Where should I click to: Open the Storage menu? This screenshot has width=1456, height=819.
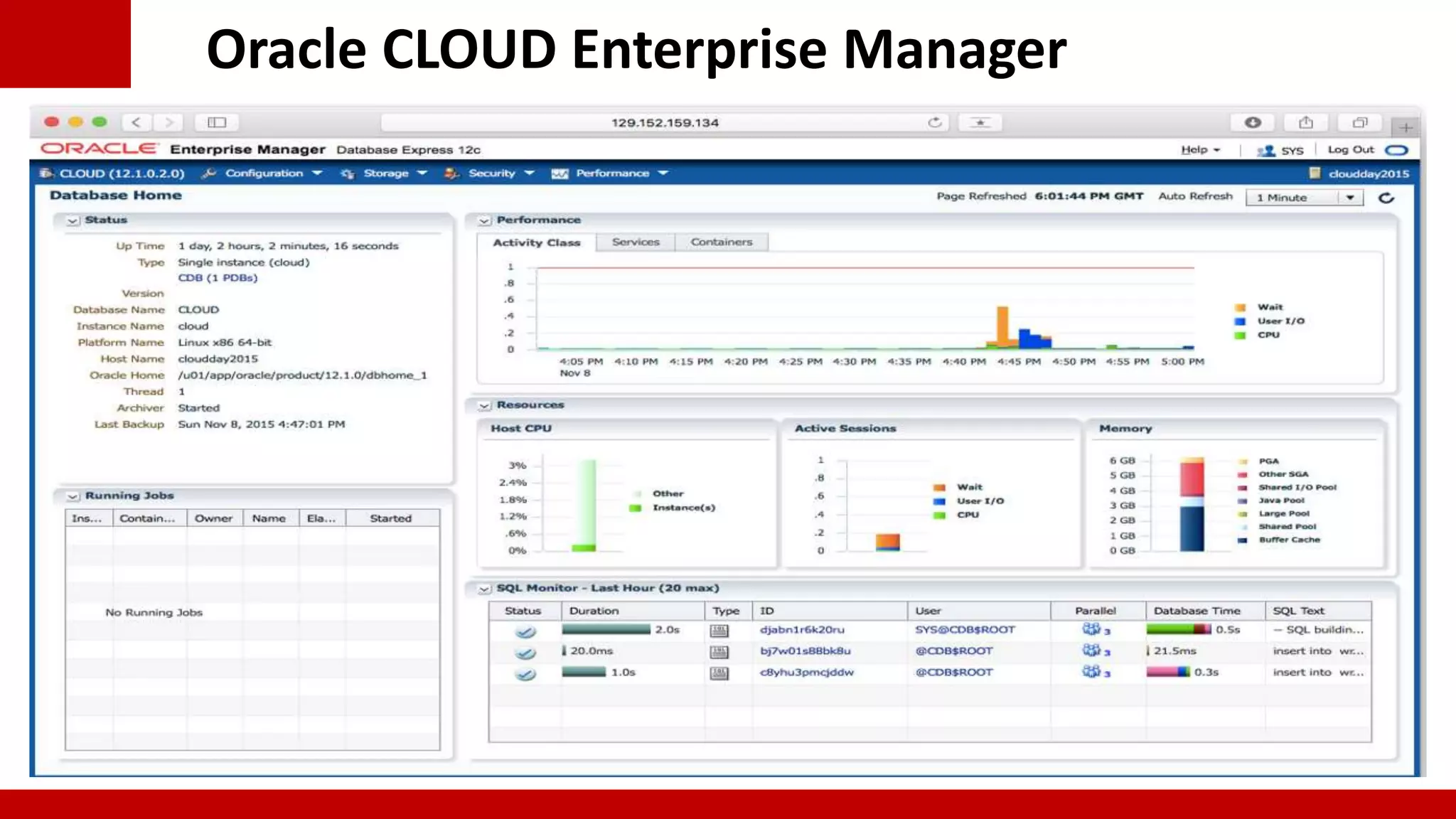[x=385, y=173]
